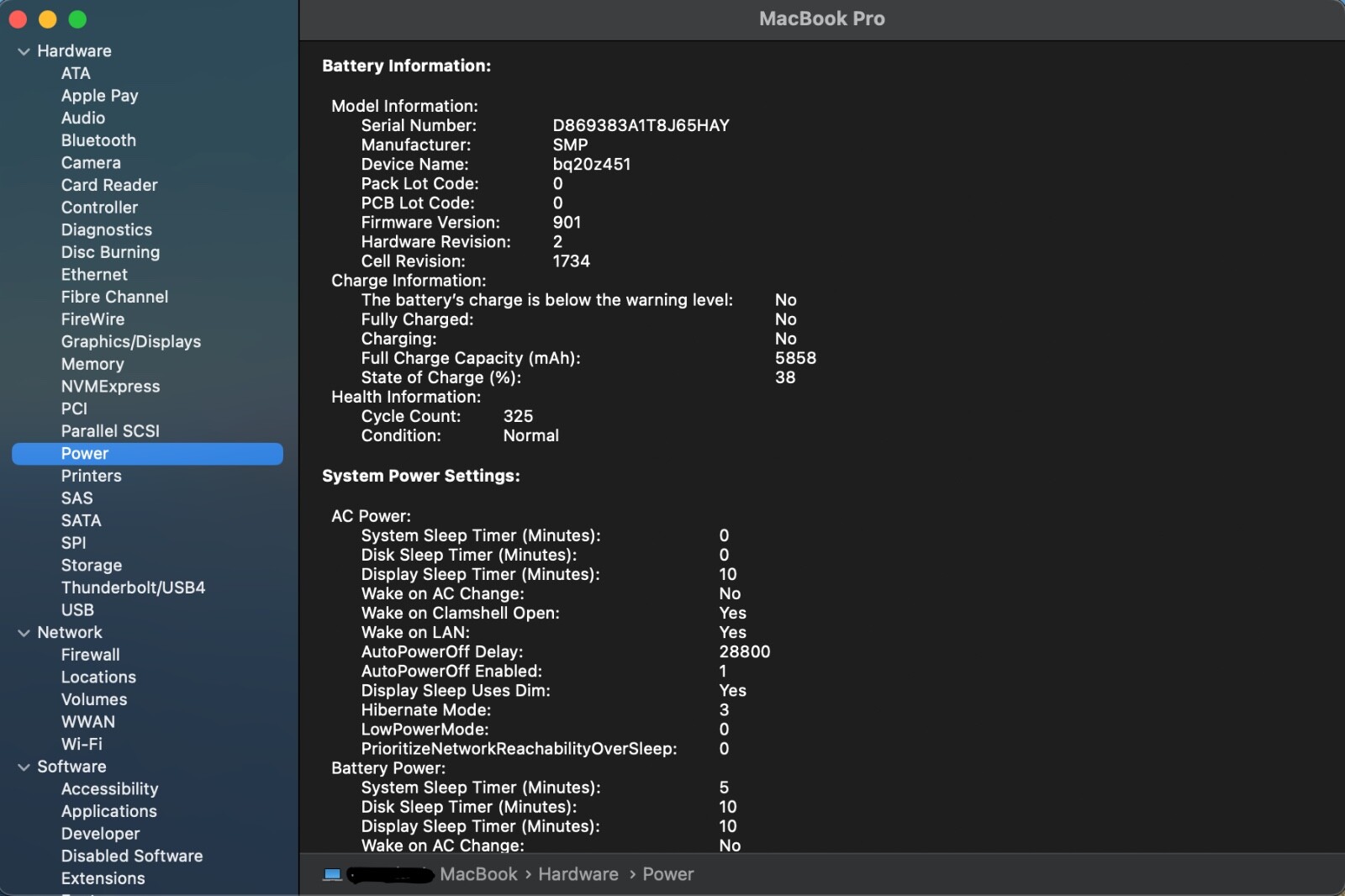Choose the USB sidebar item

77,610
